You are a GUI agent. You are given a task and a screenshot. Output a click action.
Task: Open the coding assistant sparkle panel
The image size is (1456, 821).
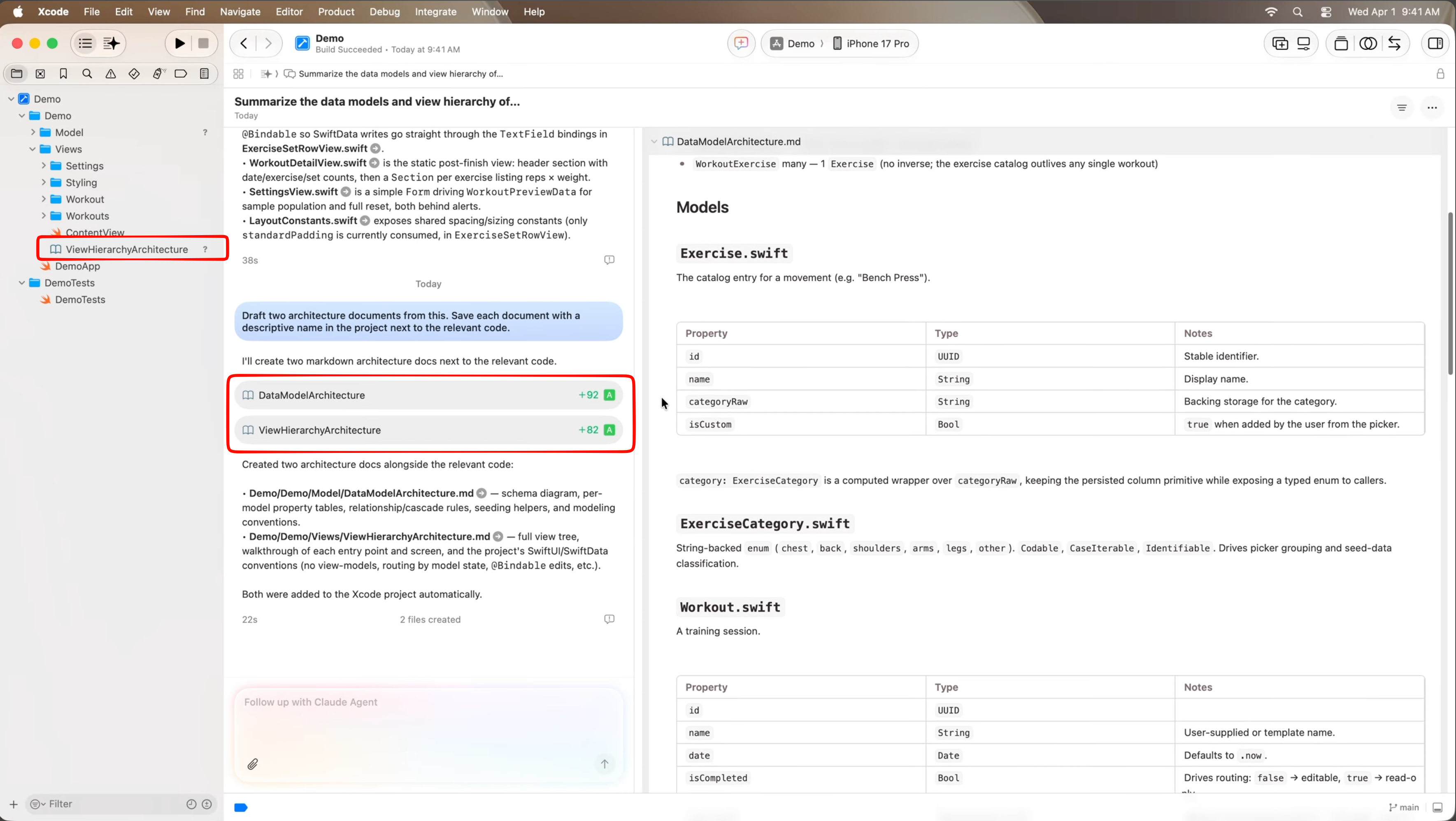[x=112, y=44]
